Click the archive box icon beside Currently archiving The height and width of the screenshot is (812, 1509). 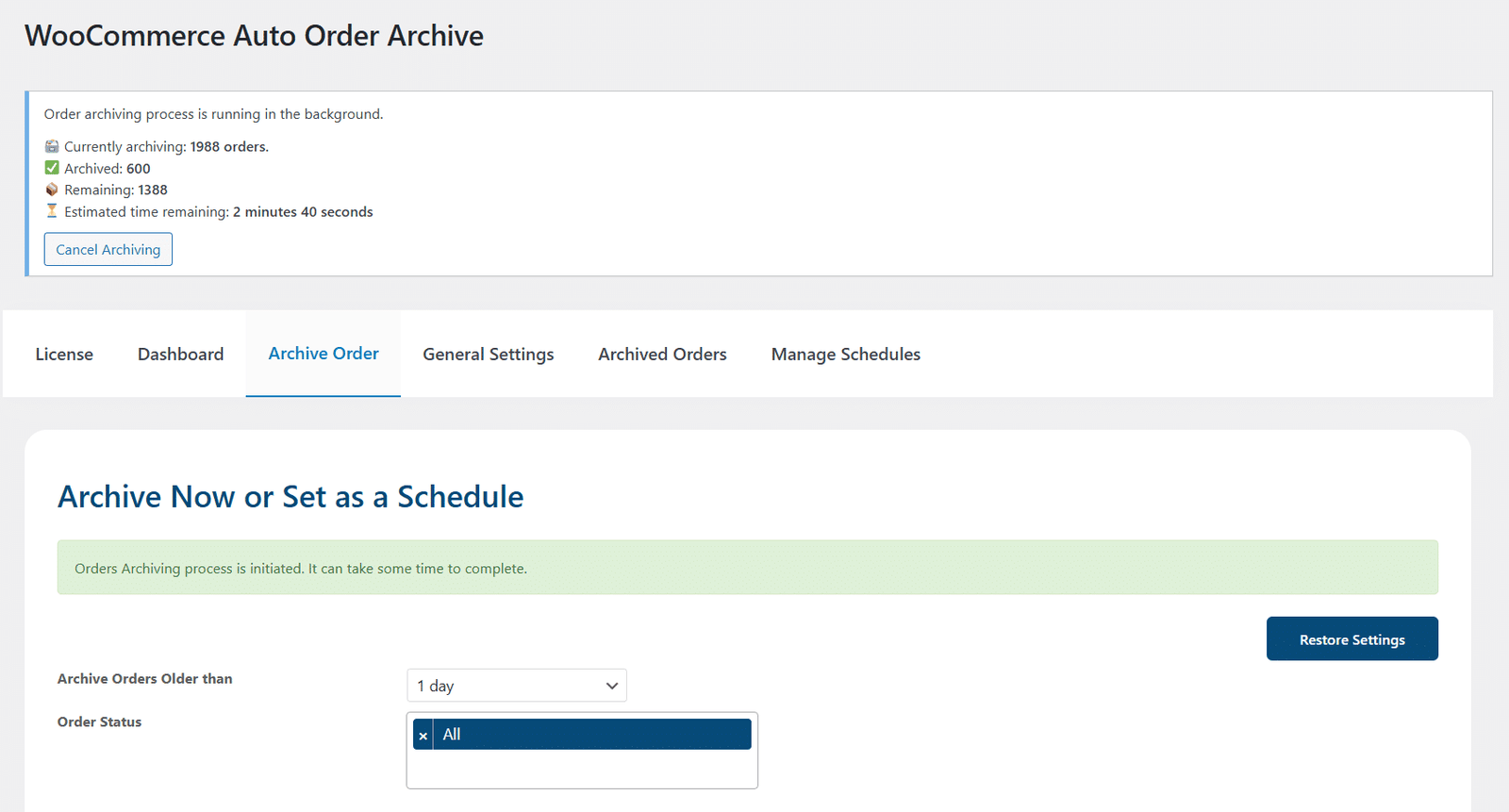pos(52,146)
